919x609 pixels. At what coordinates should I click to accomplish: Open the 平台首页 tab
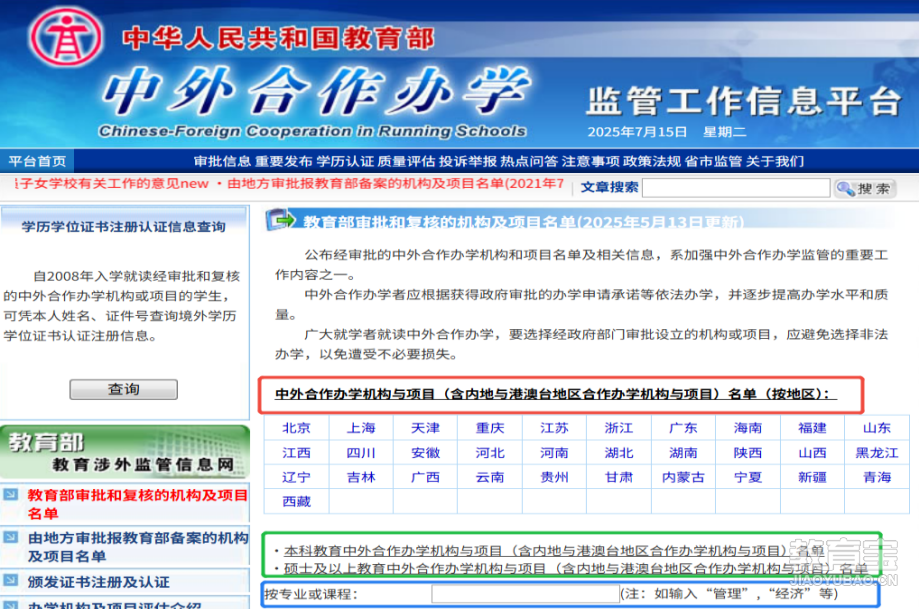[38, 161]
